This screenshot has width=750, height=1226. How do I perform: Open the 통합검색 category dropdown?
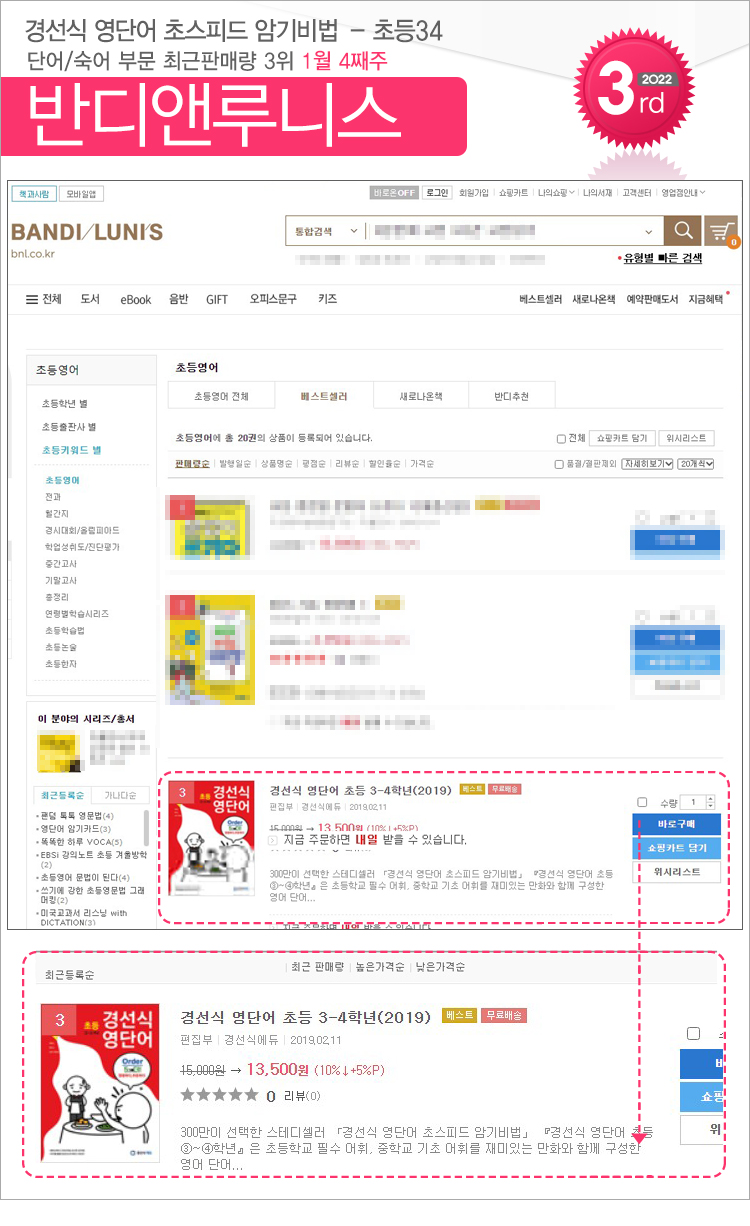click(x=325, y=231)
